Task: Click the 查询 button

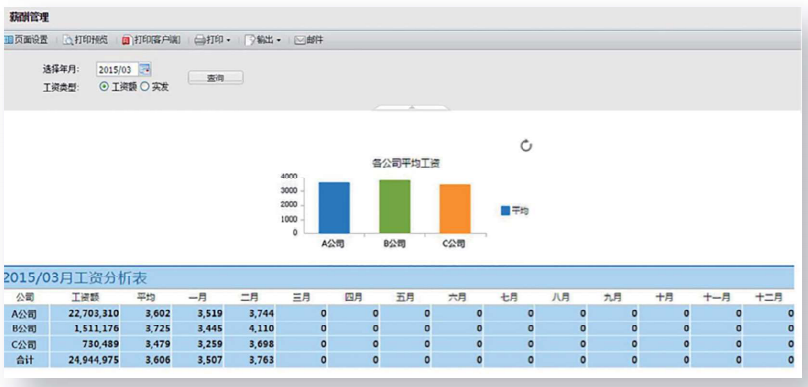Action: pyautogui.click(x=215, y=78)
